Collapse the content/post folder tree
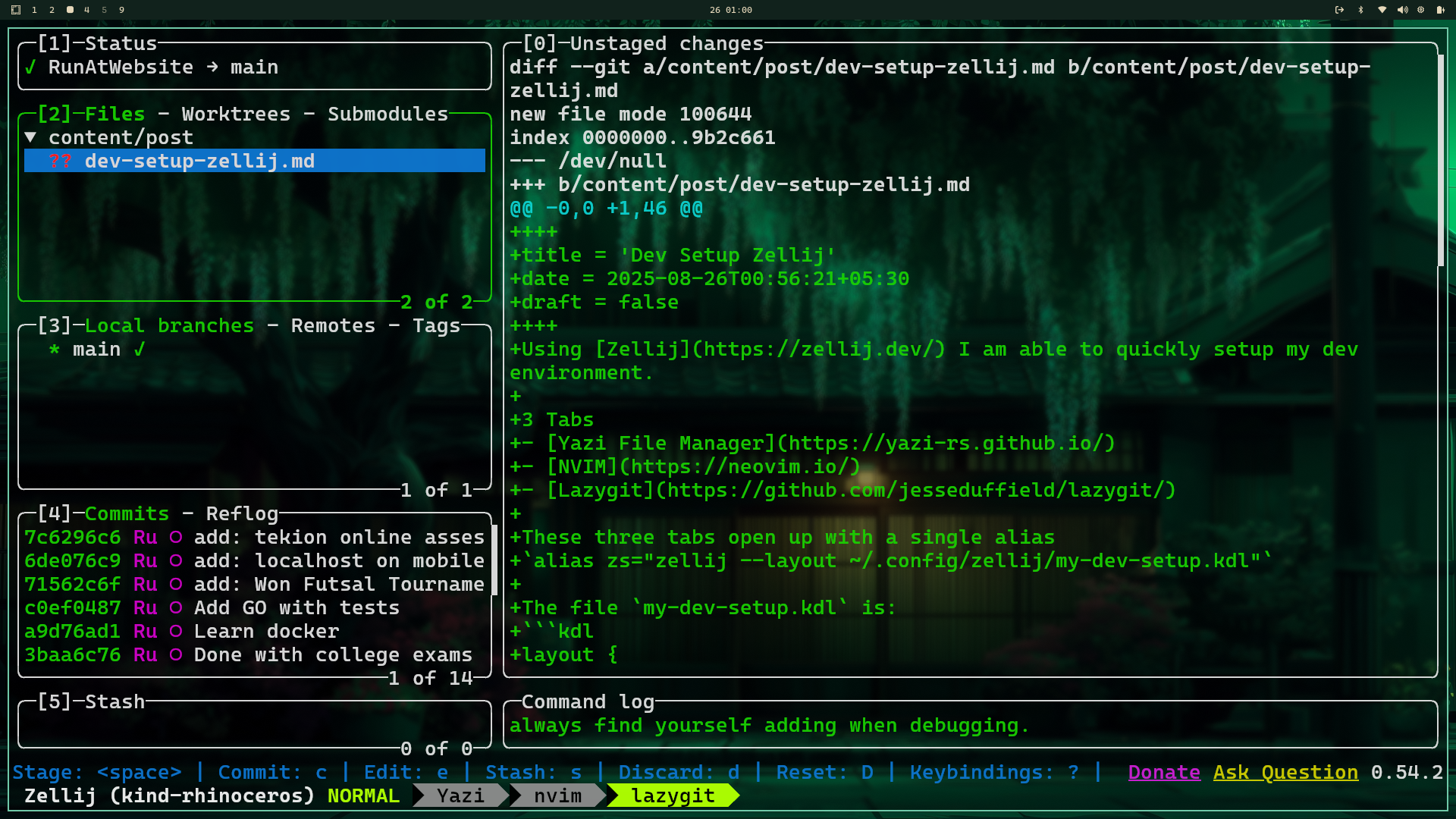Screen dimensions: 1456x819 coord(30,137)
